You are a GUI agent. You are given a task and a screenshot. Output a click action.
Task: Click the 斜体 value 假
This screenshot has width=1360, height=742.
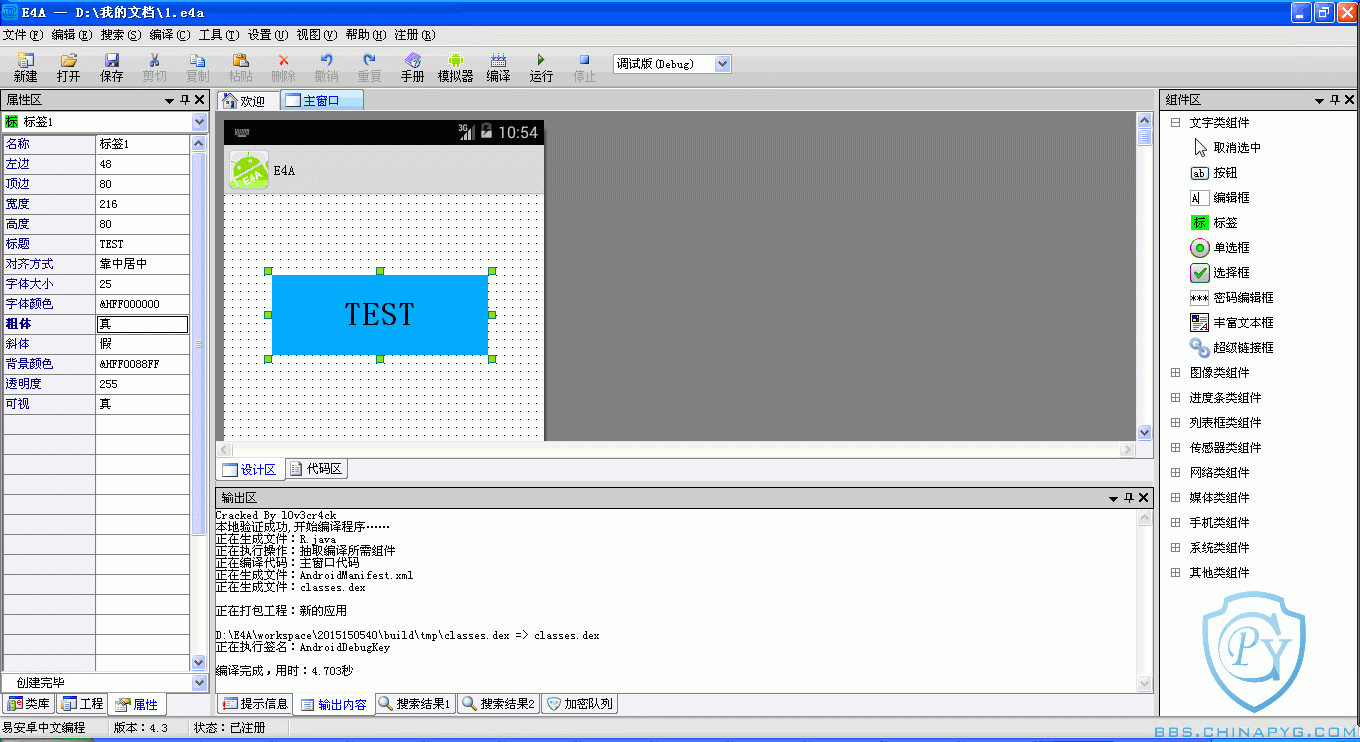(142, 344)
